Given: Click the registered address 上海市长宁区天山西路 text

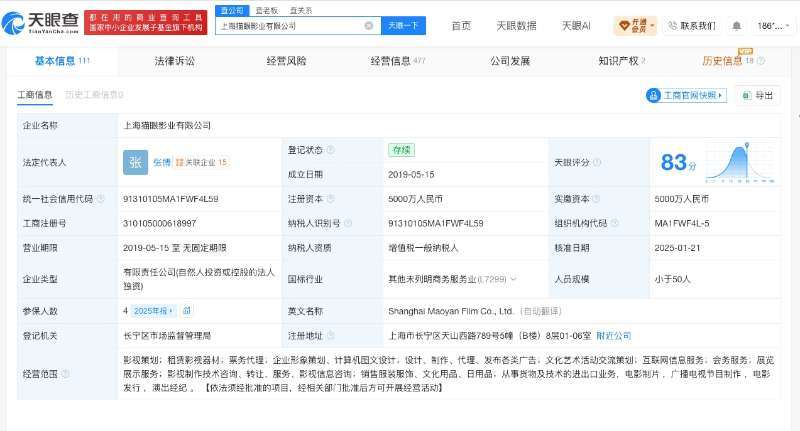Looking at the screenshot, I should click(490, 336).
